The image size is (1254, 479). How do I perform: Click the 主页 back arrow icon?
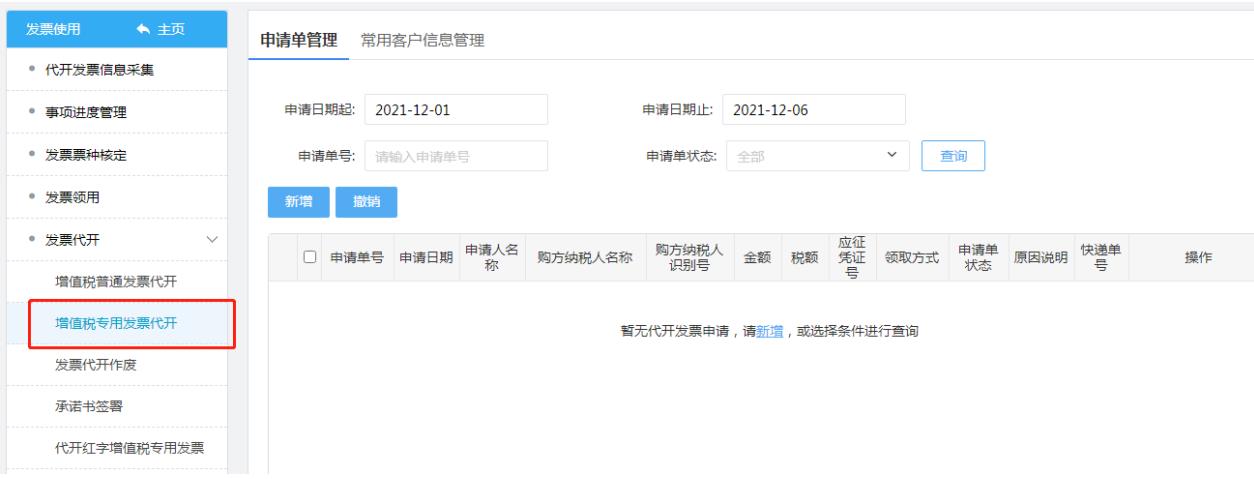(x=151, y=28)
